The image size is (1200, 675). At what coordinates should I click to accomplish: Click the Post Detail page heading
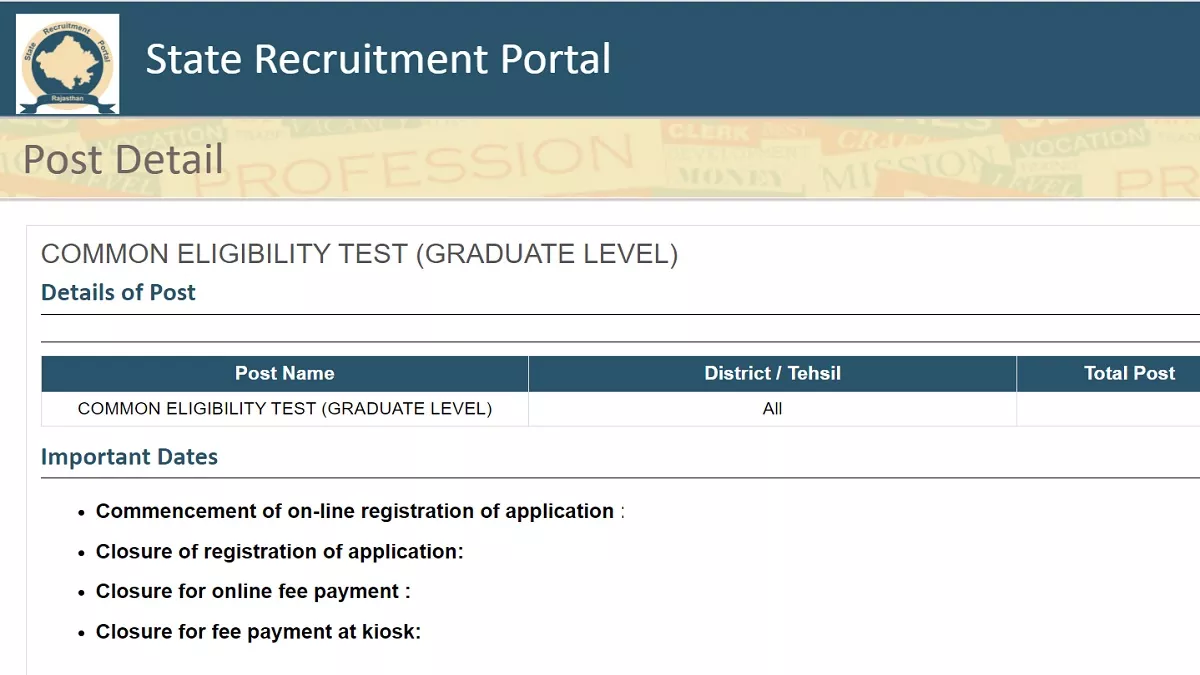point(123,160)
